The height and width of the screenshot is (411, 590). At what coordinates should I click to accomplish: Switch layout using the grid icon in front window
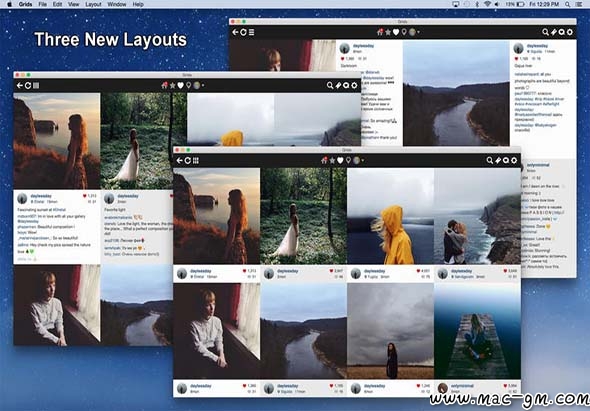tap(196, 160)
